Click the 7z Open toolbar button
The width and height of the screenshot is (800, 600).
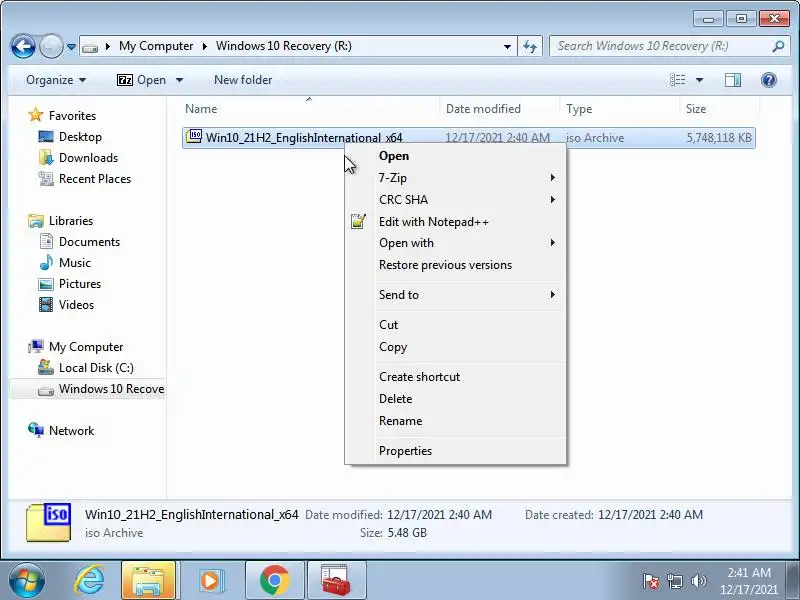pyautogui.click(x=141, y=80)
